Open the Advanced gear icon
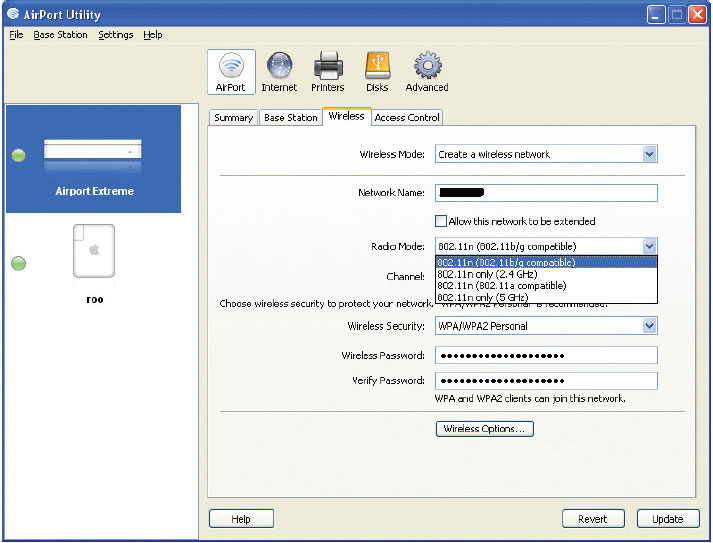Image resolution: width=713 pixels, height=543 pixels. [x=427, y=72]
